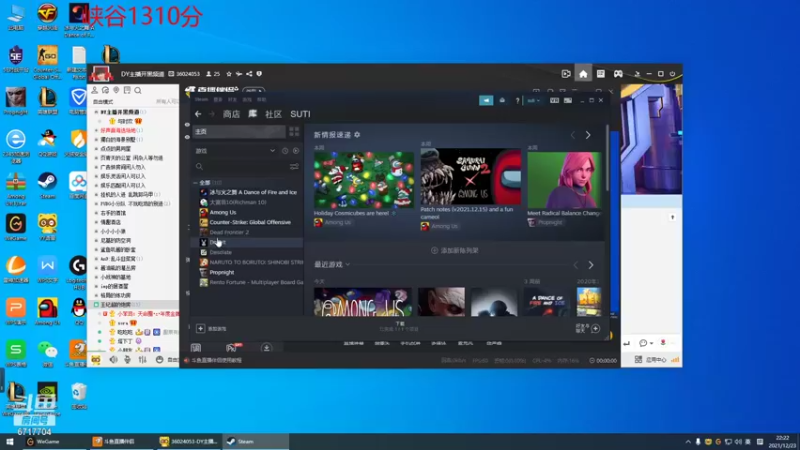Open the SUTI profile tab in Steam

pos(300,114)
